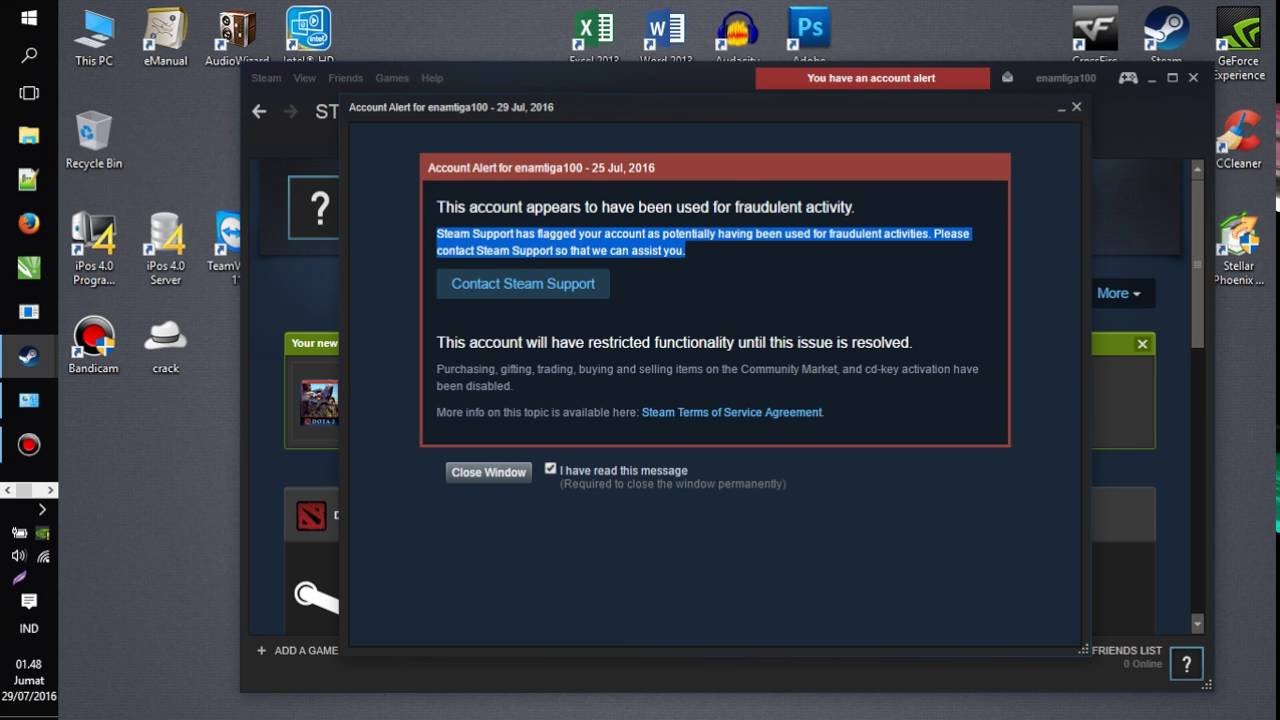1280x720 pixels.
Task: Open the Stellar Phoenix desktop shortcut
Action: 1238,249
